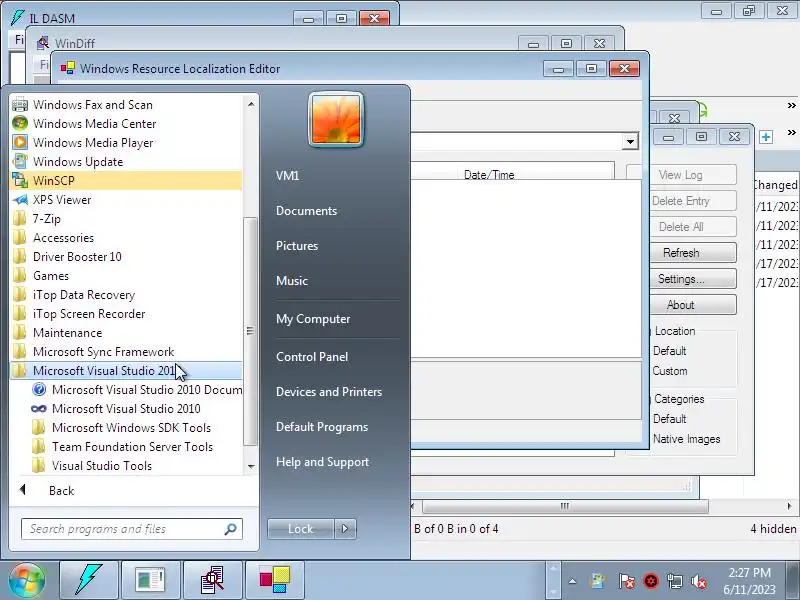Show hidden tray icons
The height and width of the screenshot is (600, 800).
(x=572, y=581)
